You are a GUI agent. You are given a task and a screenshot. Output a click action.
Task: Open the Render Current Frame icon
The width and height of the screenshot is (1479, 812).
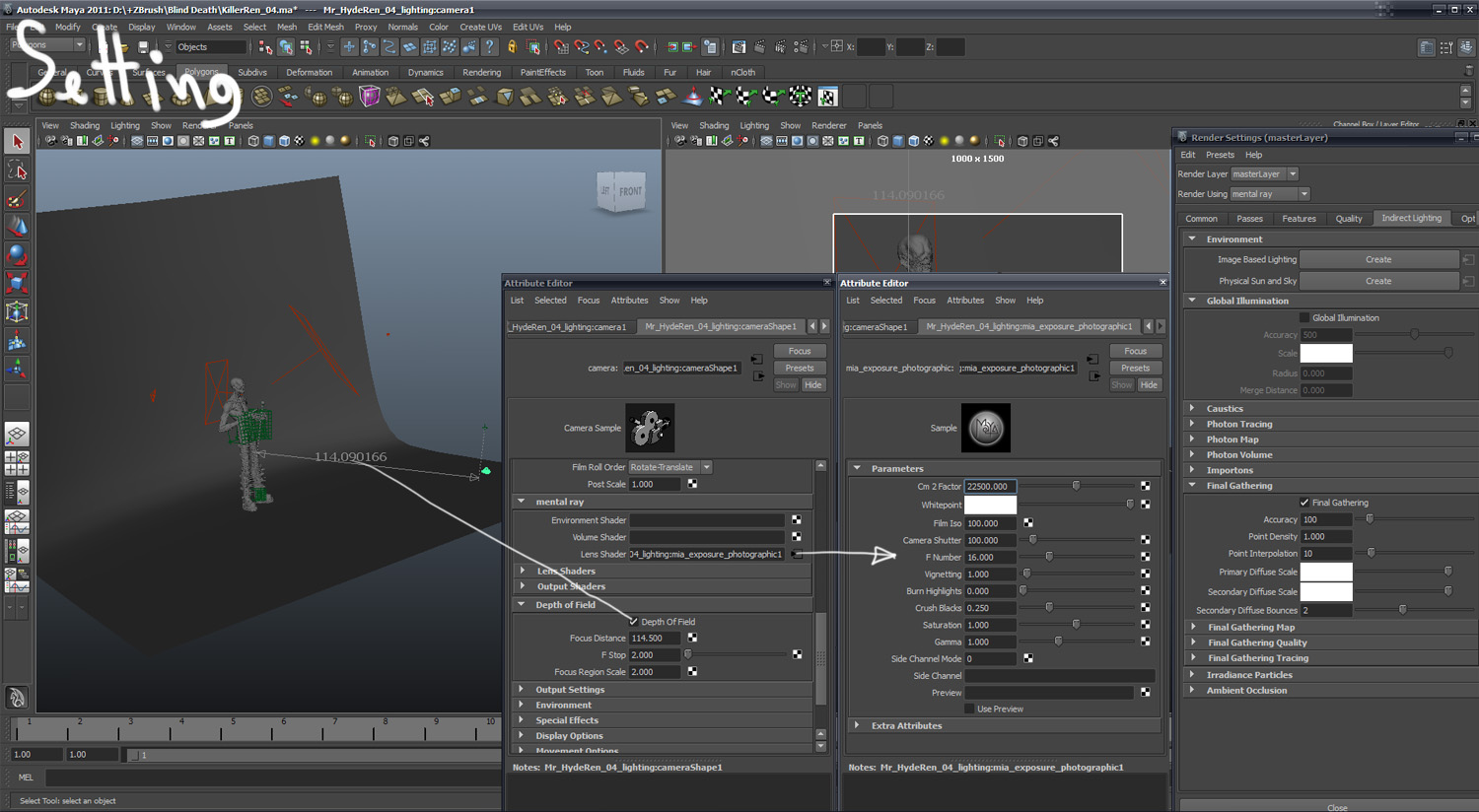760,46
